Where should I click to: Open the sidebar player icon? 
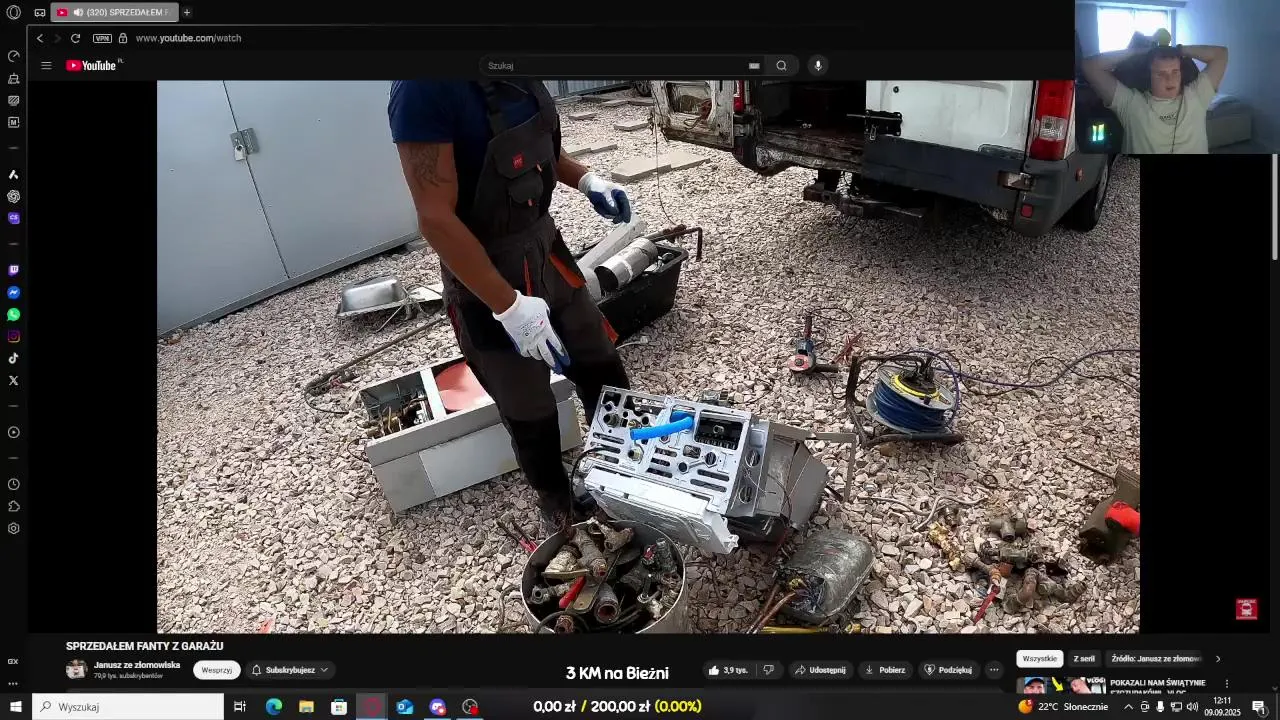13,432
